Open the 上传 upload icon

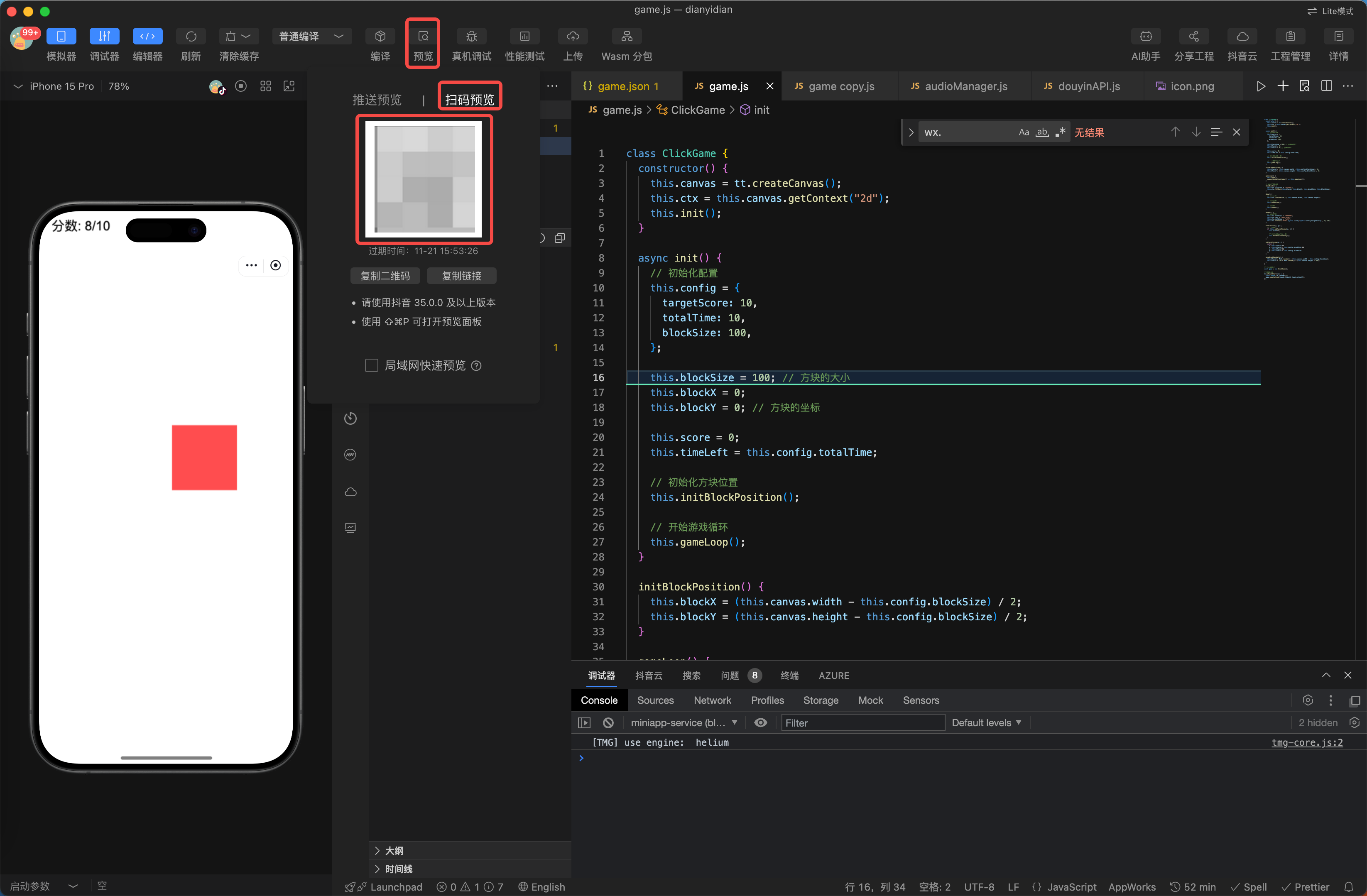click(572, 37)
